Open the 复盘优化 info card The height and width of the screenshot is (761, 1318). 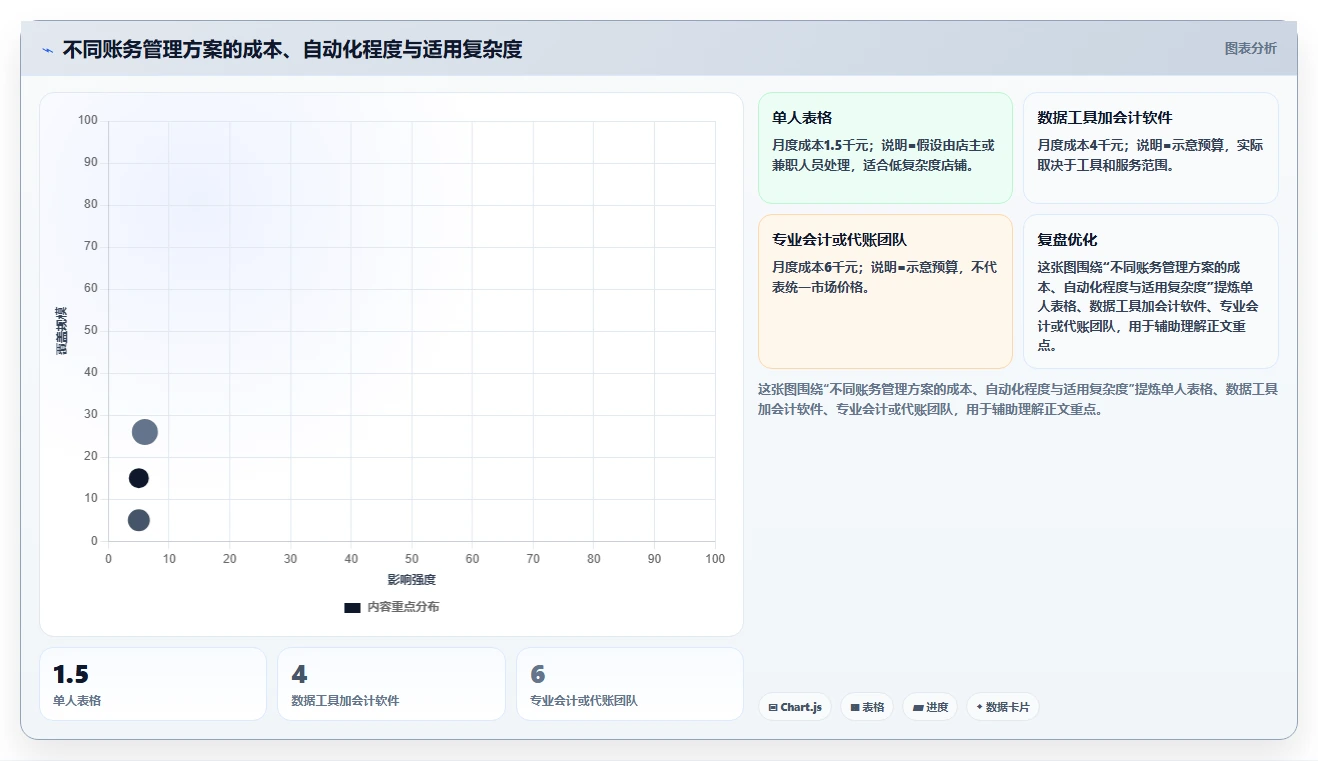tap(1150, 291)
